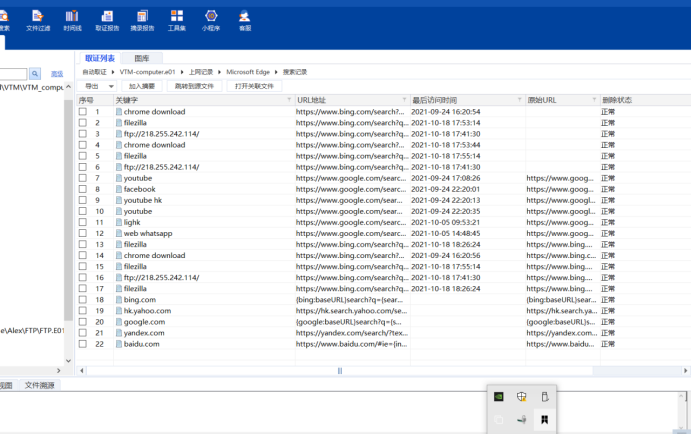Switch to the 图库 gallery tab

142,58
